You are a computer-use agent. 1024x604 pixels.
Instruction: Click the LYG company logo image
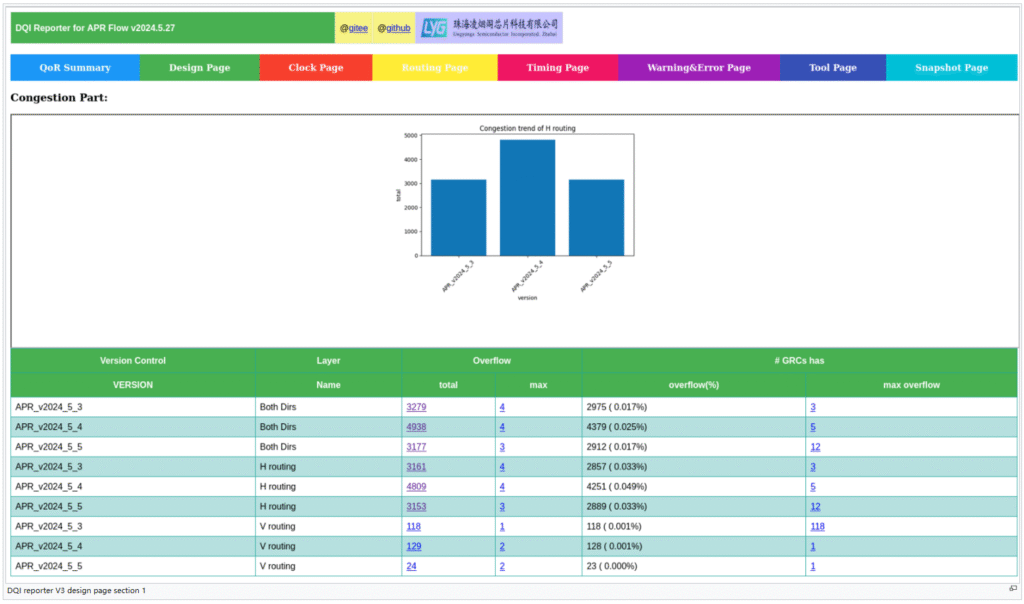(489, 28)
